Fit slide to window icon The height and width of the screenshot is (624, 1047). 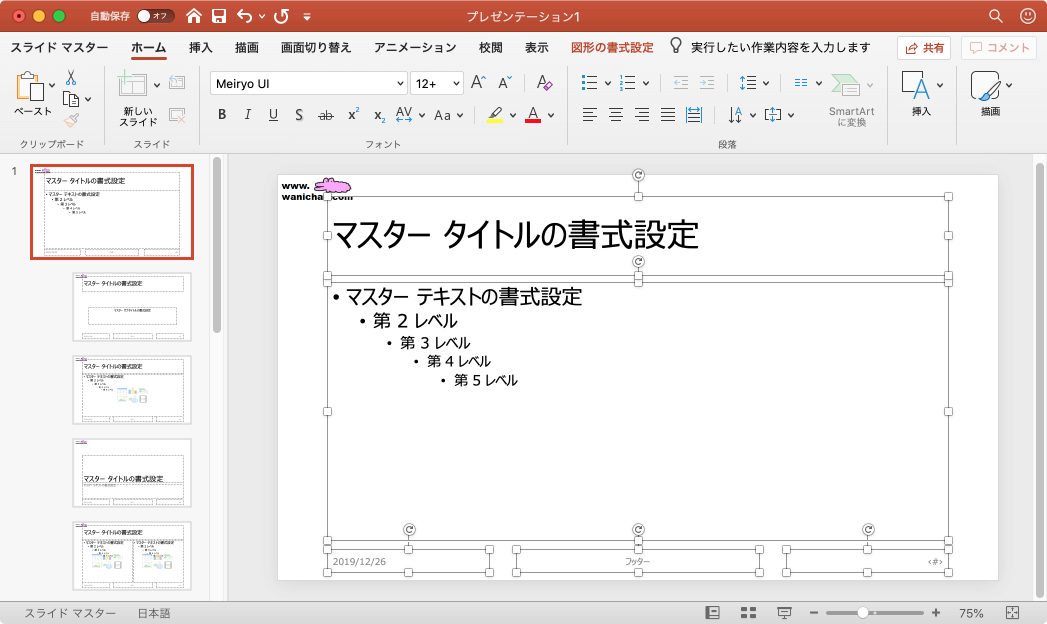tap(1012, 612)
